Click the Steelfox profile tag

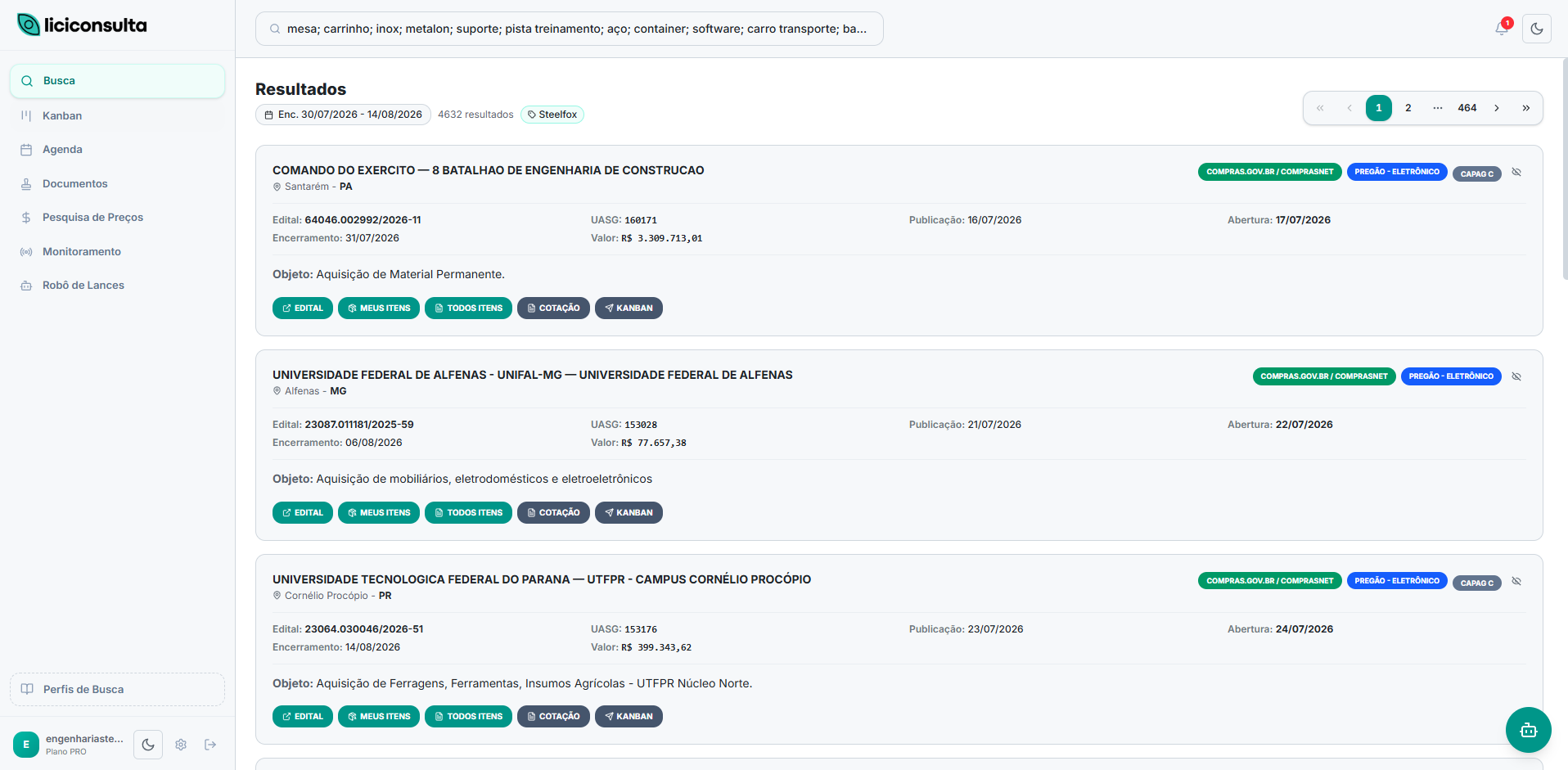pos(552,115)
